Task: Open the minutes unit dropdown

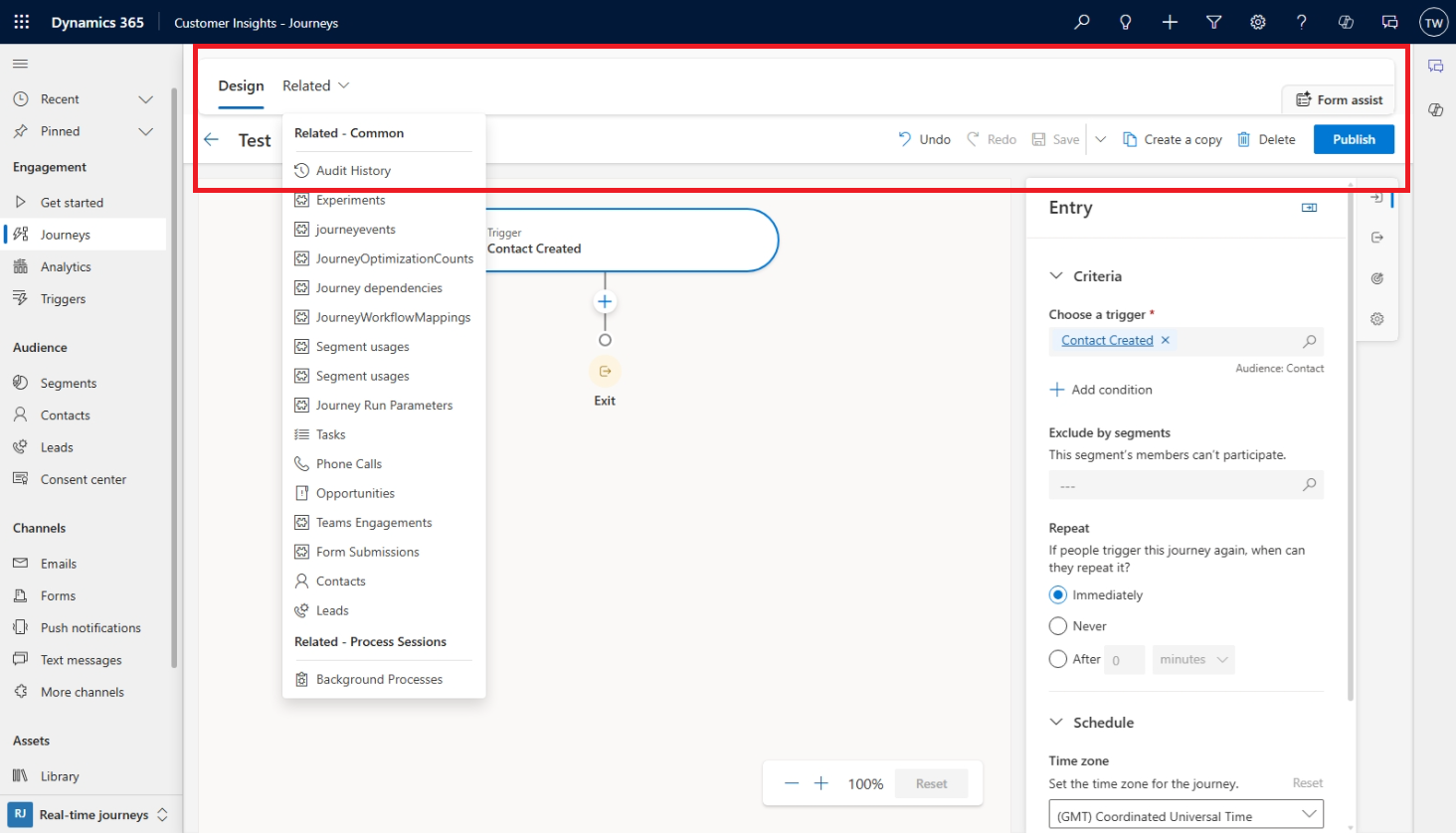Action: [x=1193, y=659]
